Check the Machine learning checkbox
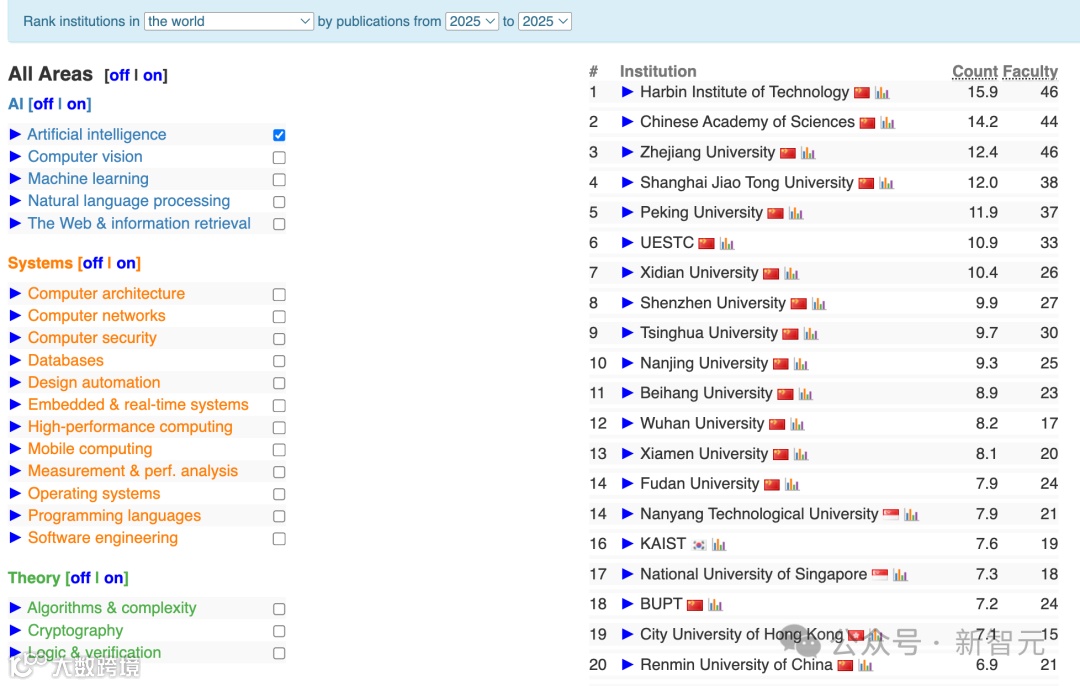Screen dimensions: 1080x686 point(279,180)
